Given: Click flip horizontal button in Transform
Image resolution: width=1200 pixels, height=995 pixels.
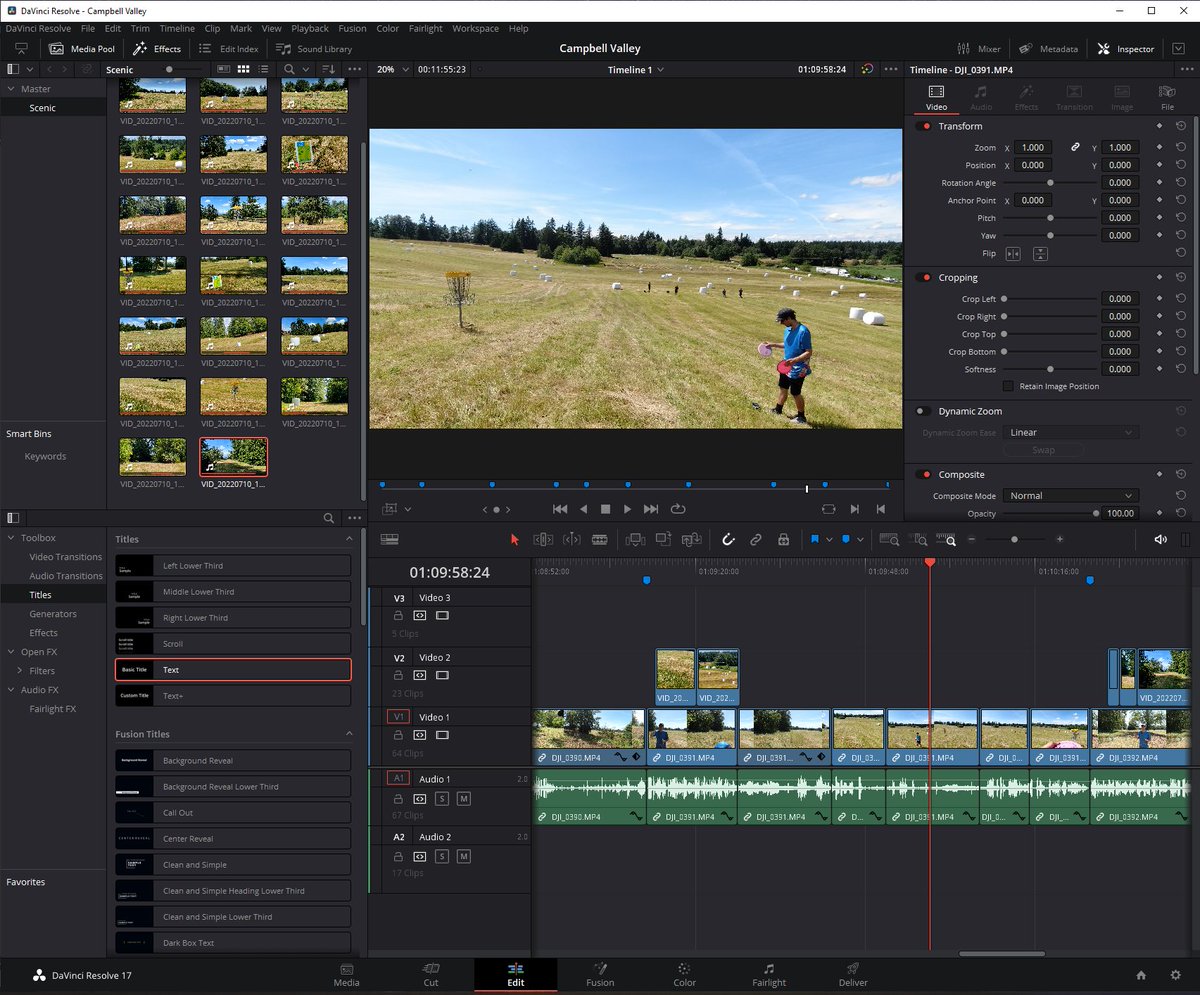Looking at the screenshot, I should tap(1013, 254).
